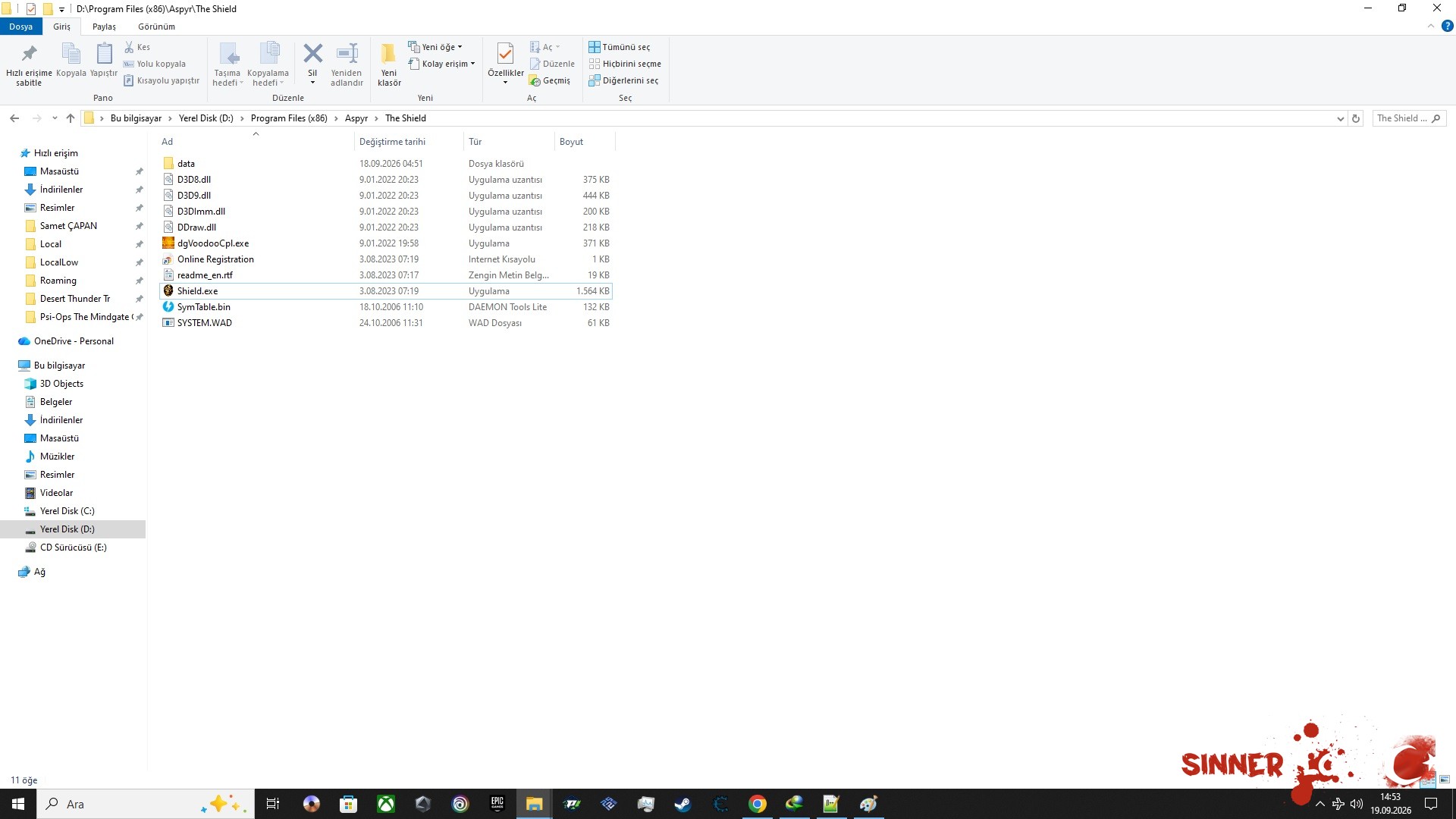Open the Dosya tab
Screen dimensions: 1456x819
pos(21,27)
